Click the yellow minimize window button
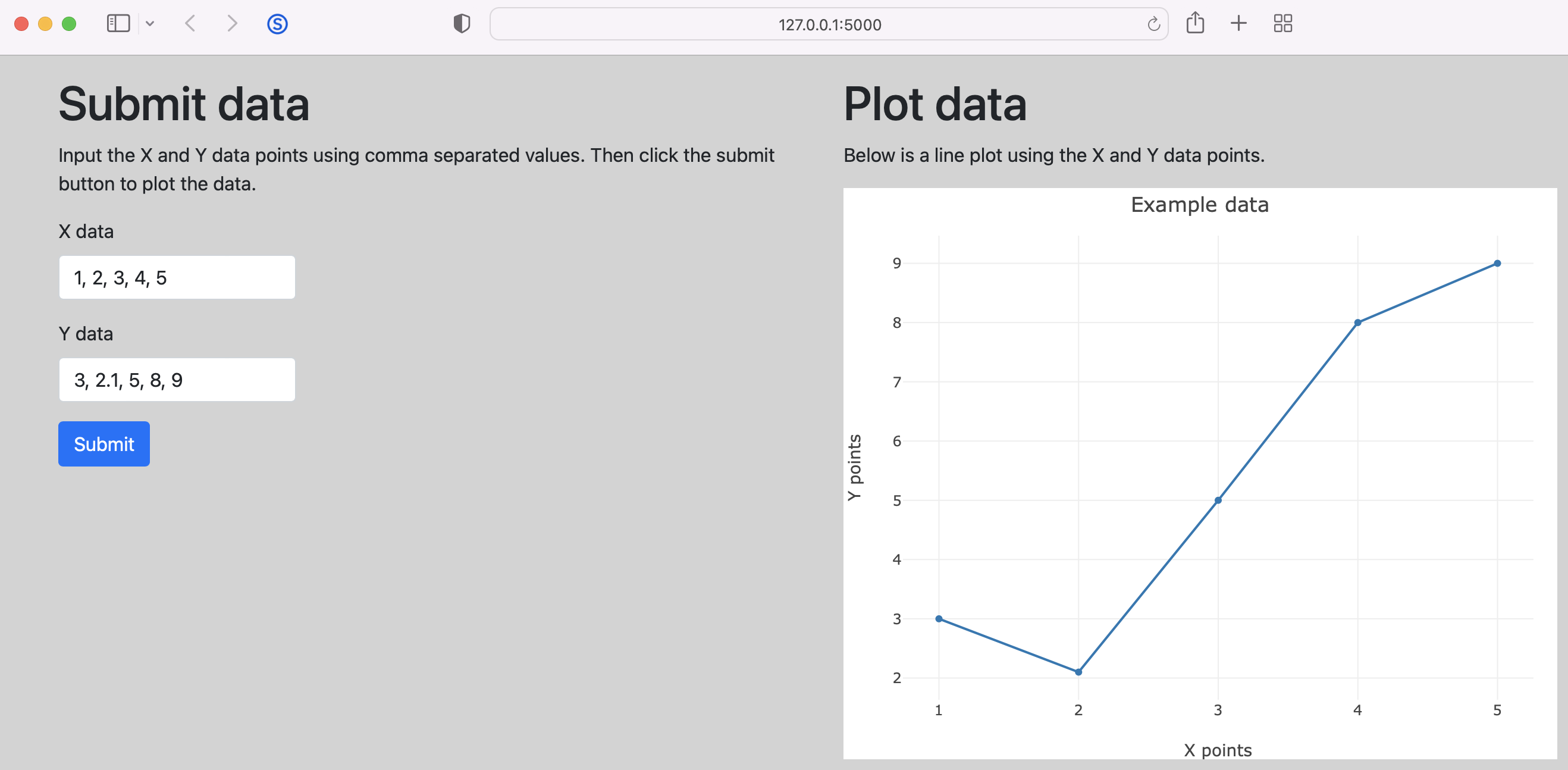 click(45, 24)
